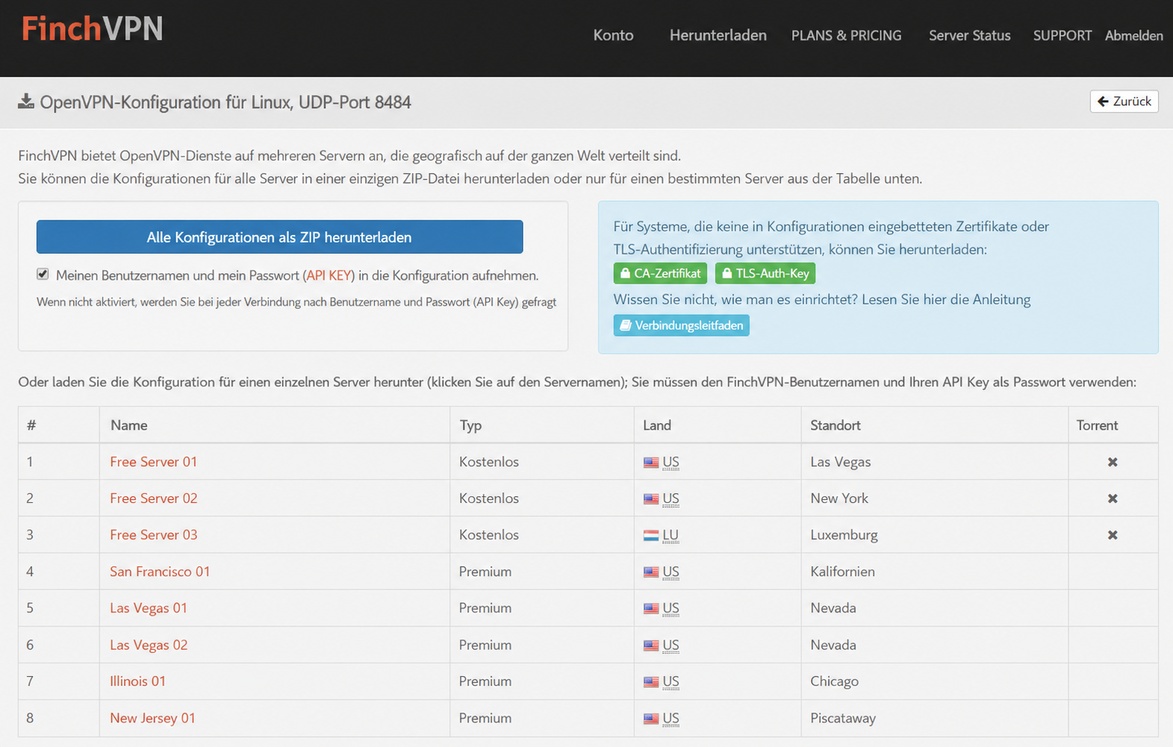Screen dimensions: 1173x747
Task: Click Luxembourg flag in Free Server 03 row
Action: click(x=651, y=535)
